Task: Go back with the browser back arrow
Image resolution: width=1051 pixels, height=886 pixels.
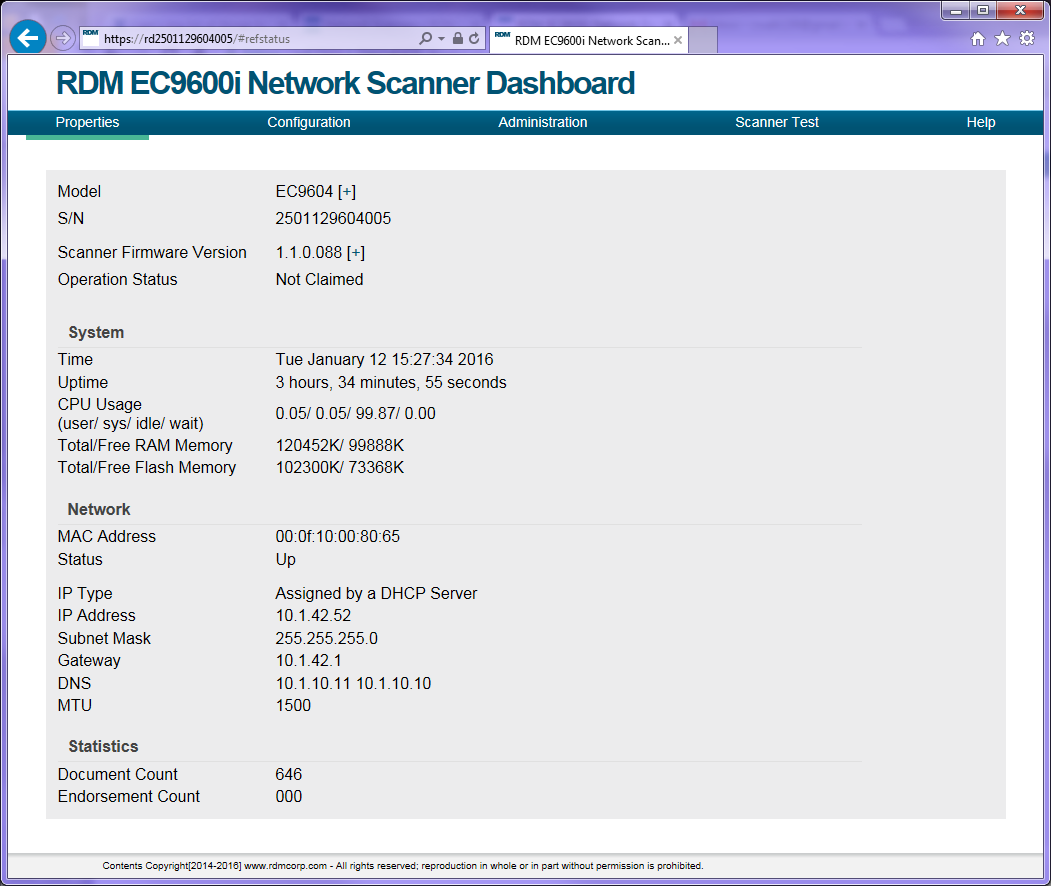Action: click(28, 38)
